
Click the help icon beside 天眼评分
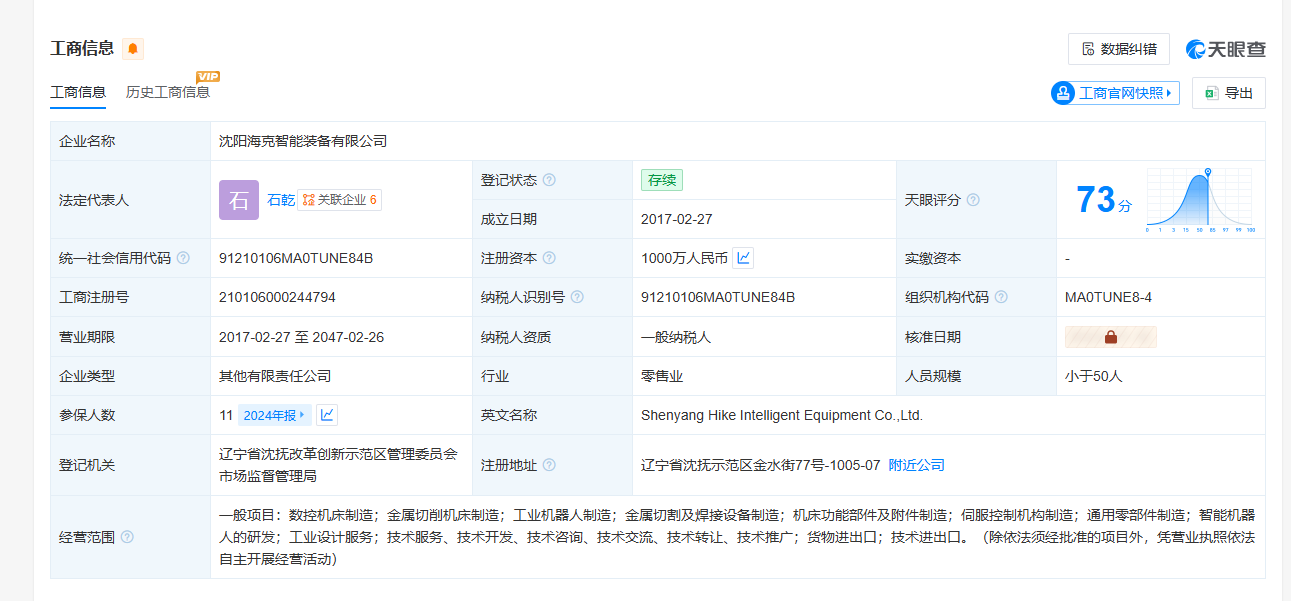973,200
